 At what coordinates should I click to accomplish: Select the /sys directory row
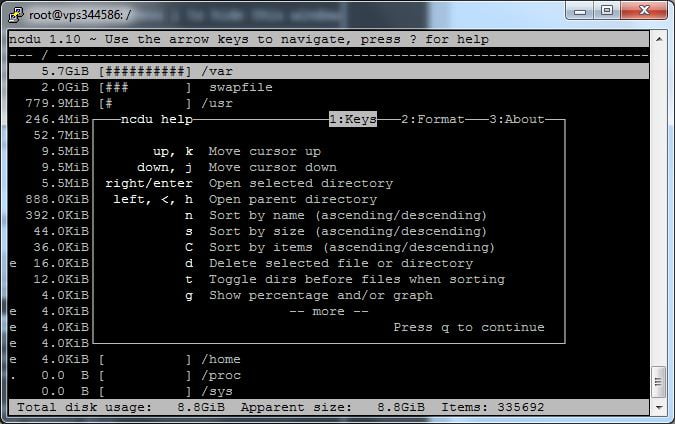(329, 391)
